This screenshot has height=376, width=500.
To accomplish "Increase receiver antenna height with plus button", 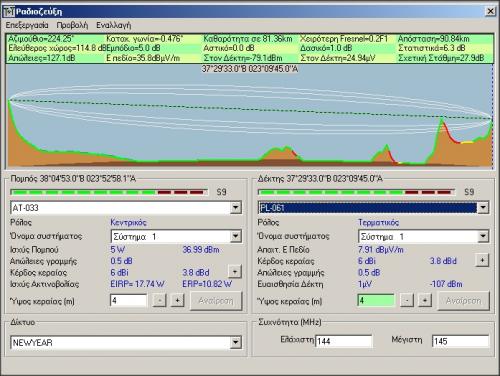I will point(425,301).
